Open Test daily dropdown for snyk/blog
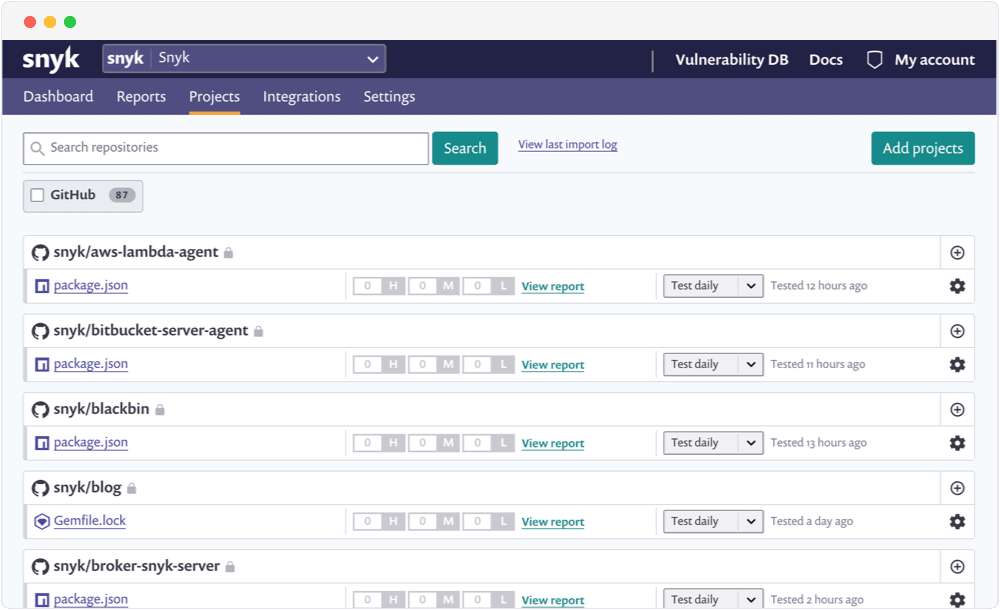Screen dimensions: 1000x610 coord(713,521)
